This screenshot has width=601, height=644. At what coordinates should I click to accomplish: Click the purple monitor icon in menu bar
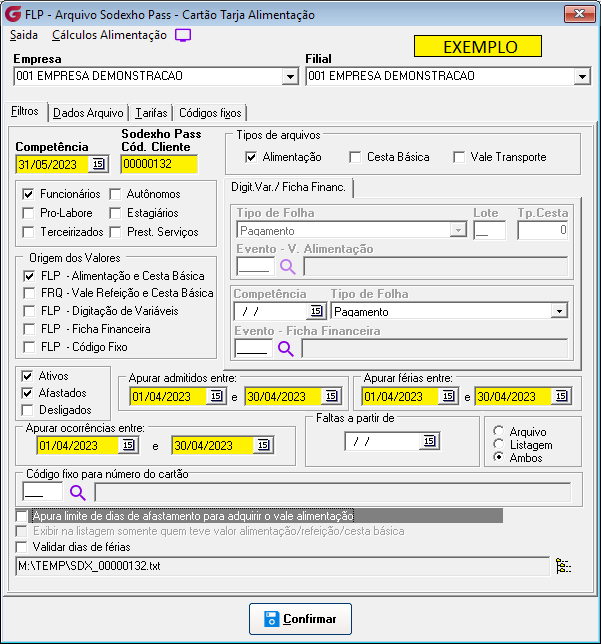click(183, 35)
